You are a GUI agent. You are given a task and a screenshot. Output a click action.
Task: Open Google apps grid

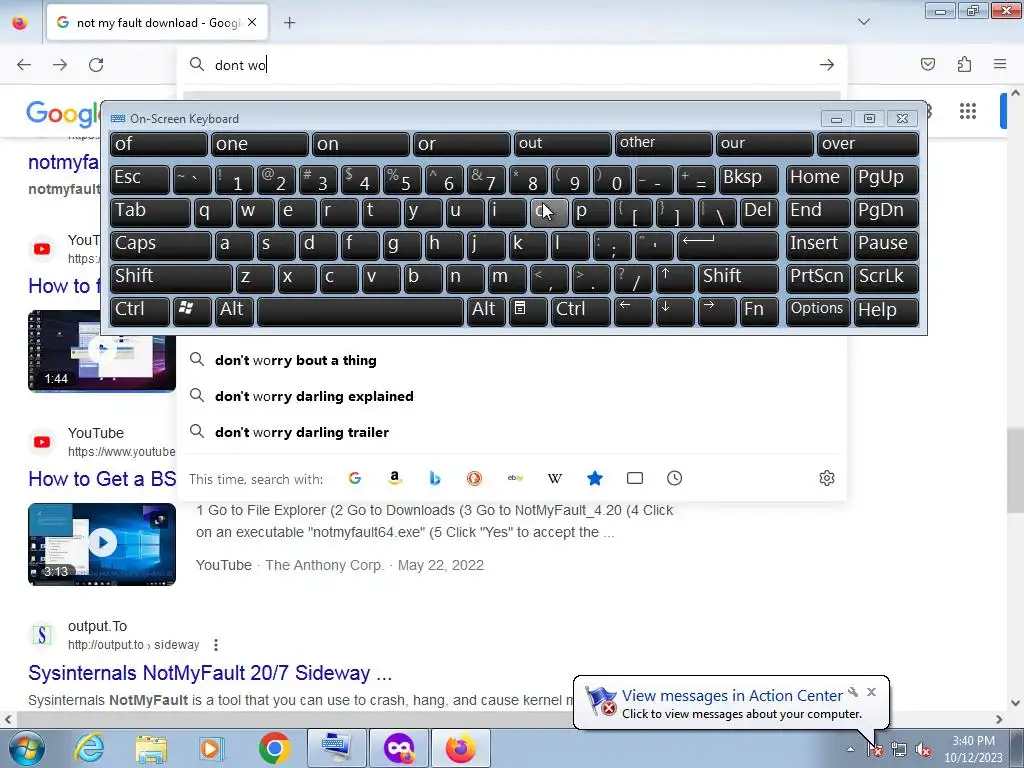tap(968, 111)
